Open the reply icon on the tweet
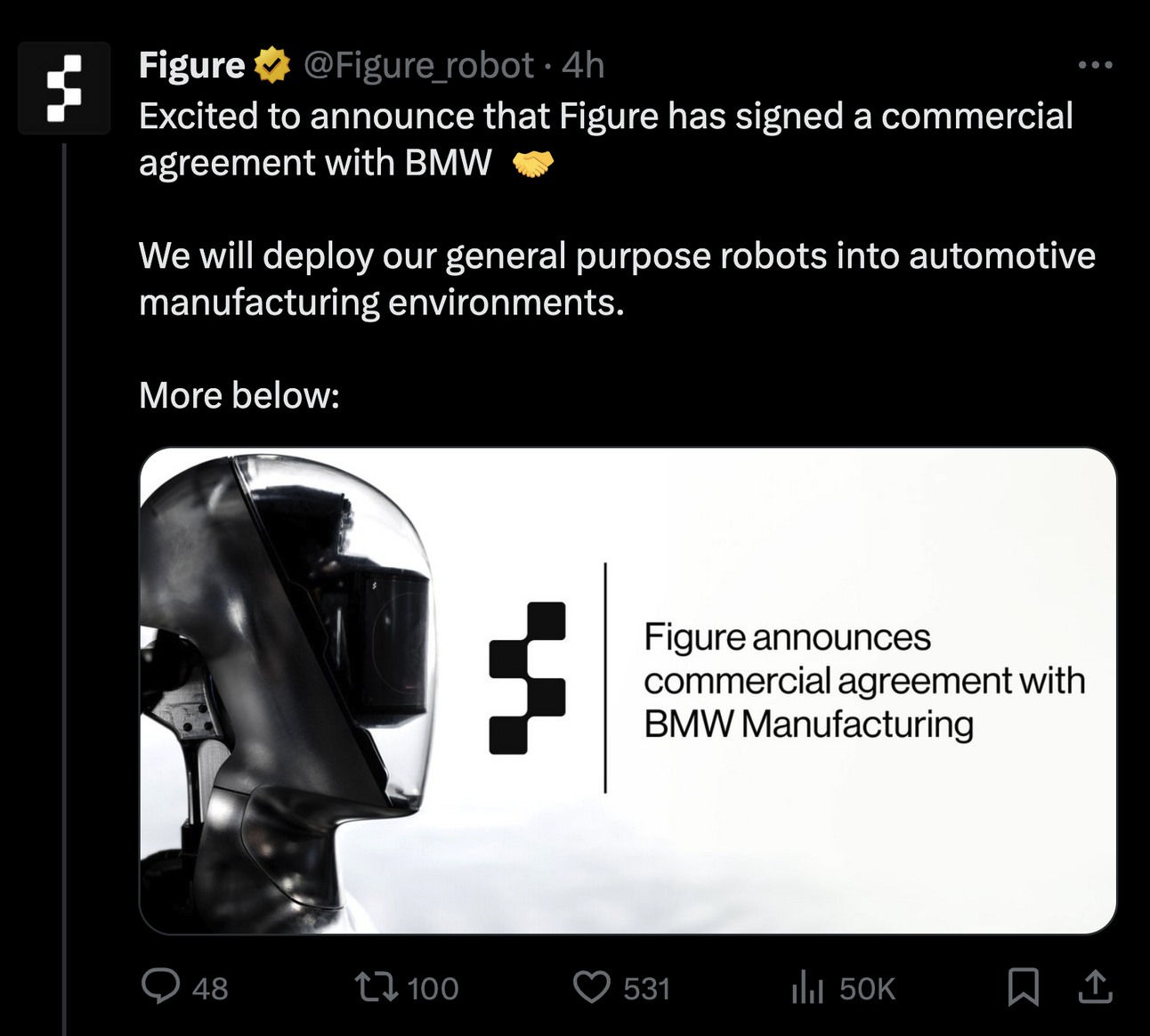This screenshot has height=1036, width=1150. (x=164, y=988)
